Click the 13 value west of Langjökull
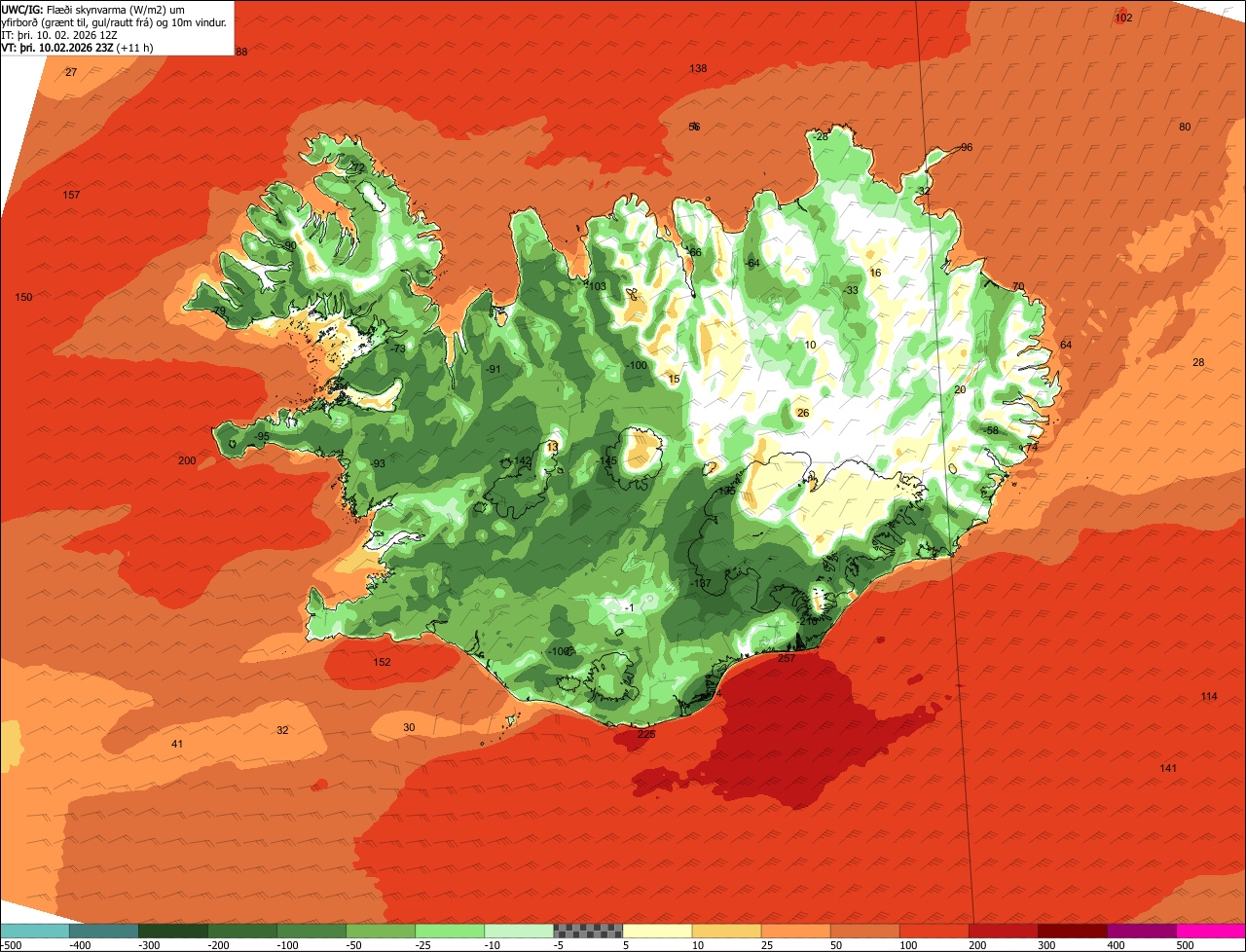 (553, 447)
